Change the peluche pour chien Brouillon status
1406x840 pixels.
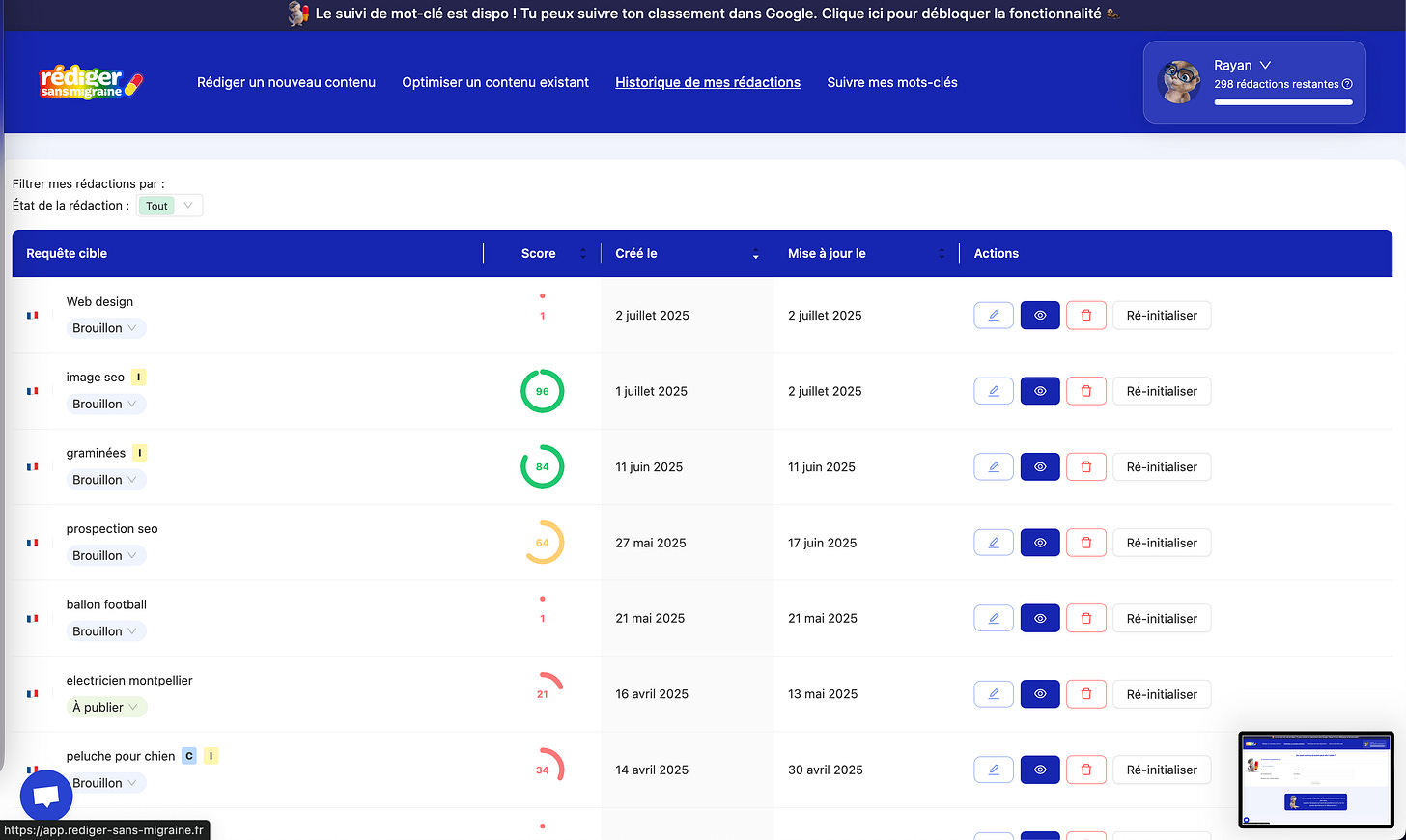[x=105, y=783]
